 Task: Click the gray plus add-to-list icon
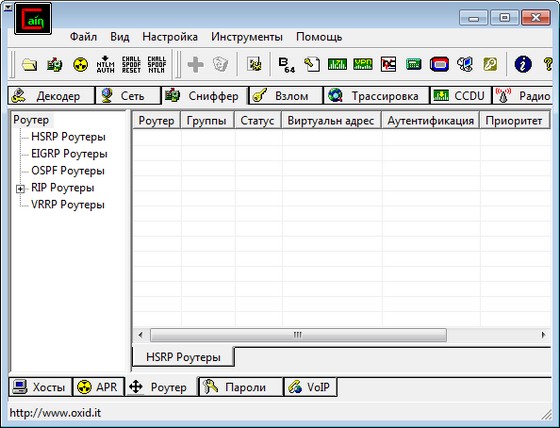195,65
